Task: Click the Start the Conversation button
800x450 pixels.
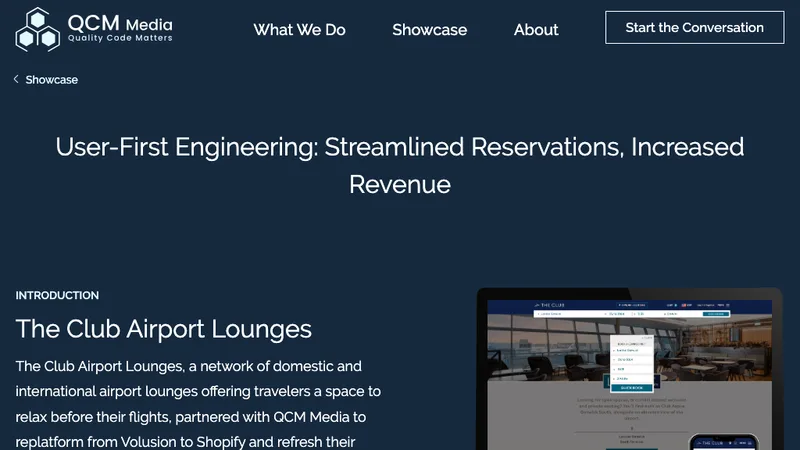Action: point(694,28)
